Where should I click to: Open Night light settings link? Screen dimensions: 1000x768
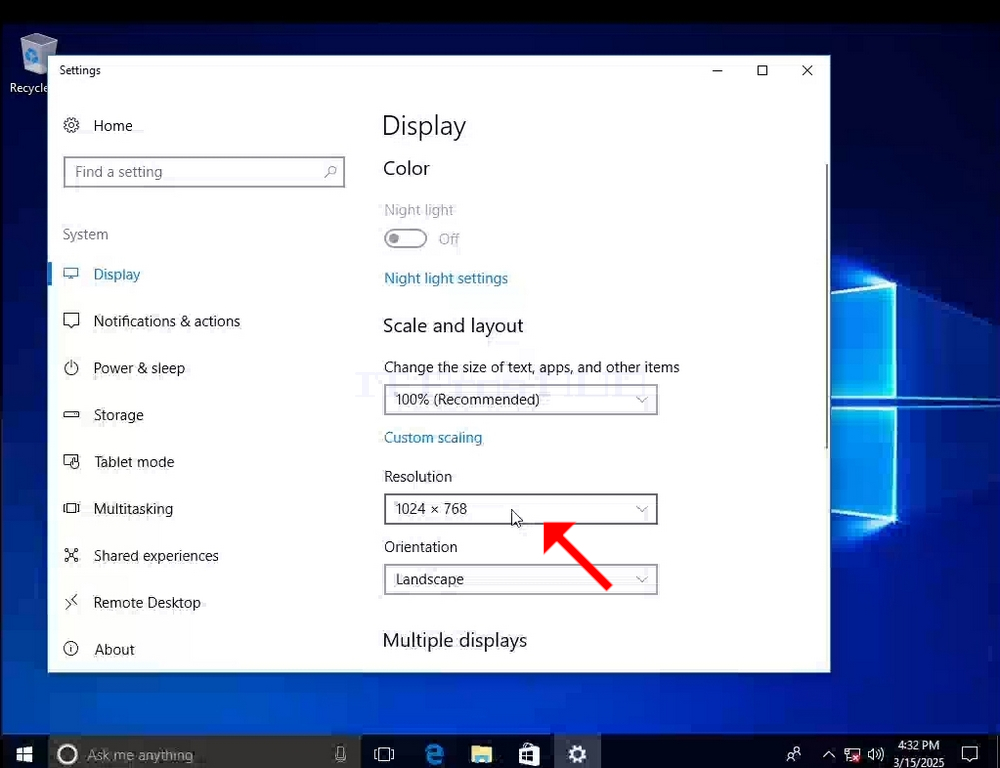click(446, 278)
